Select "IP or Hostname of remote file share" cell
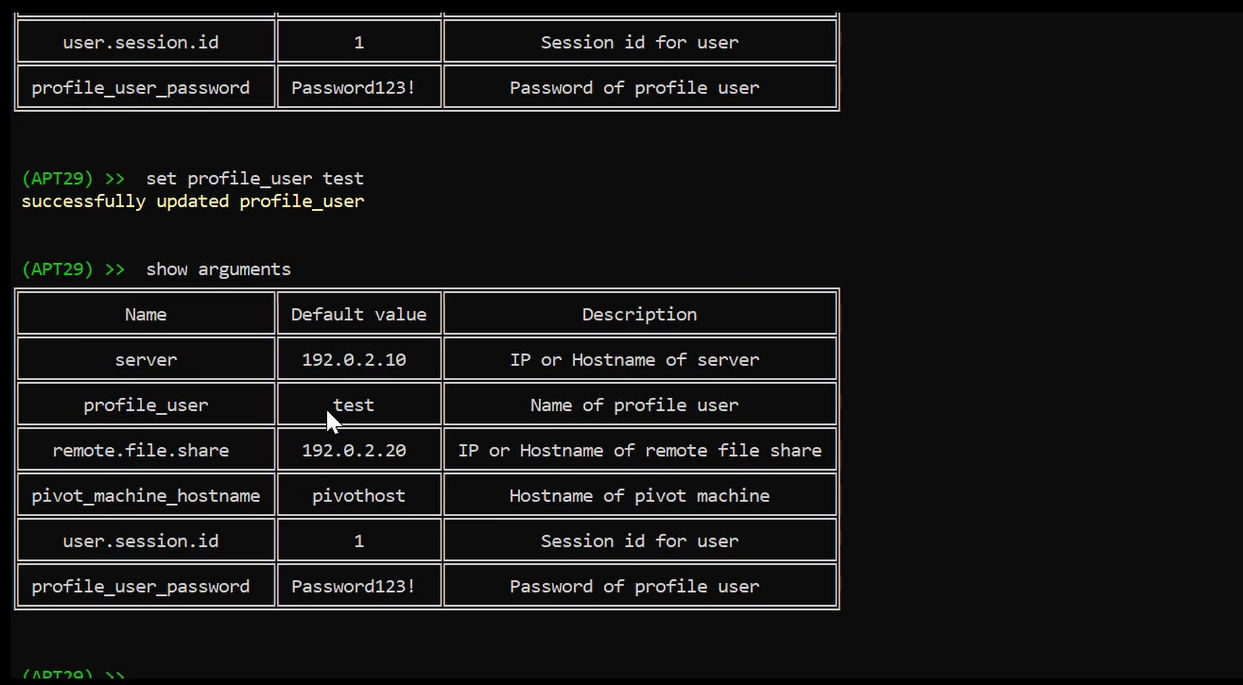 coord(640,450)
